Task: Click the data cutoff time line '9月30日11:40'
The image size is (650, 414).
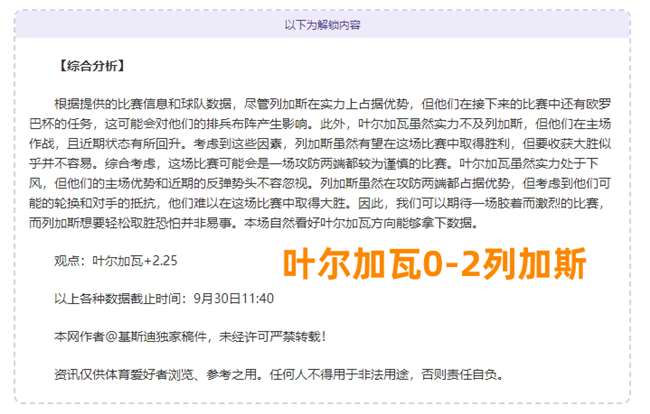Action: (164, 298)
